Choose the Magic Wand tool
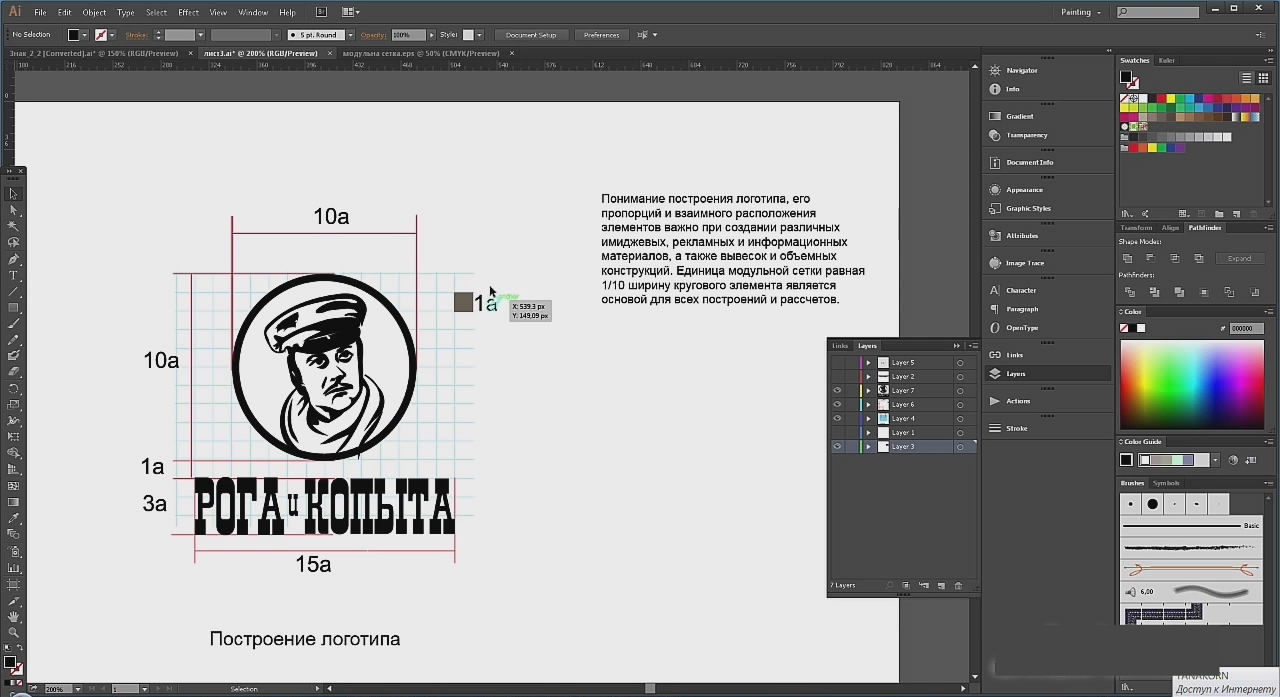1280x697 pixels. pyautogui.click(x=13, y=226)
